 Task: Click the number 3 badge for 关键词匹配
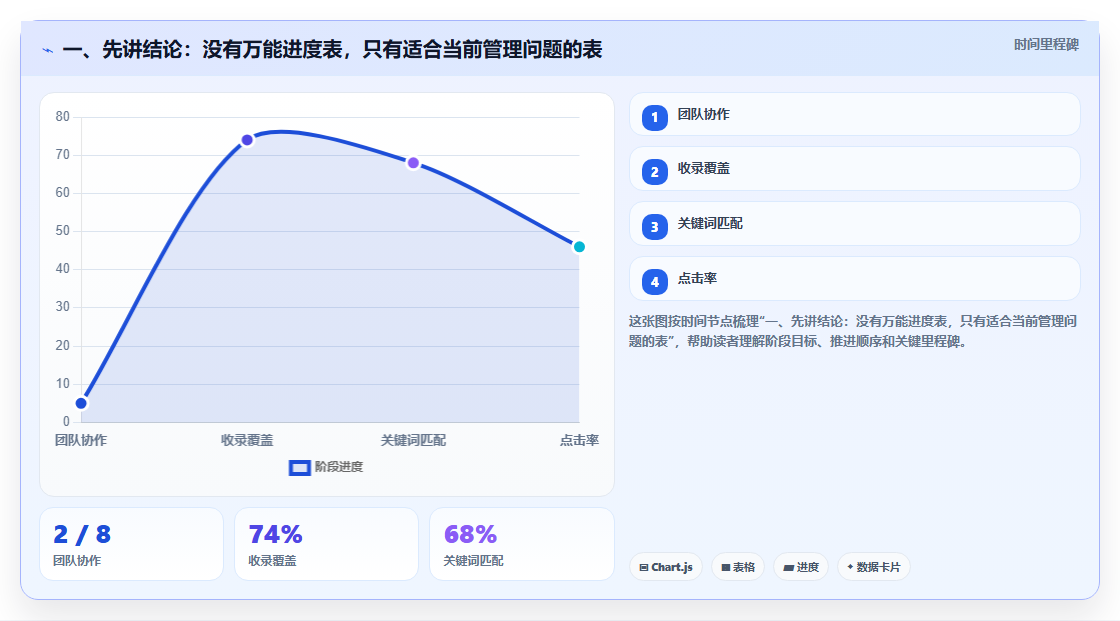(654, 227)
